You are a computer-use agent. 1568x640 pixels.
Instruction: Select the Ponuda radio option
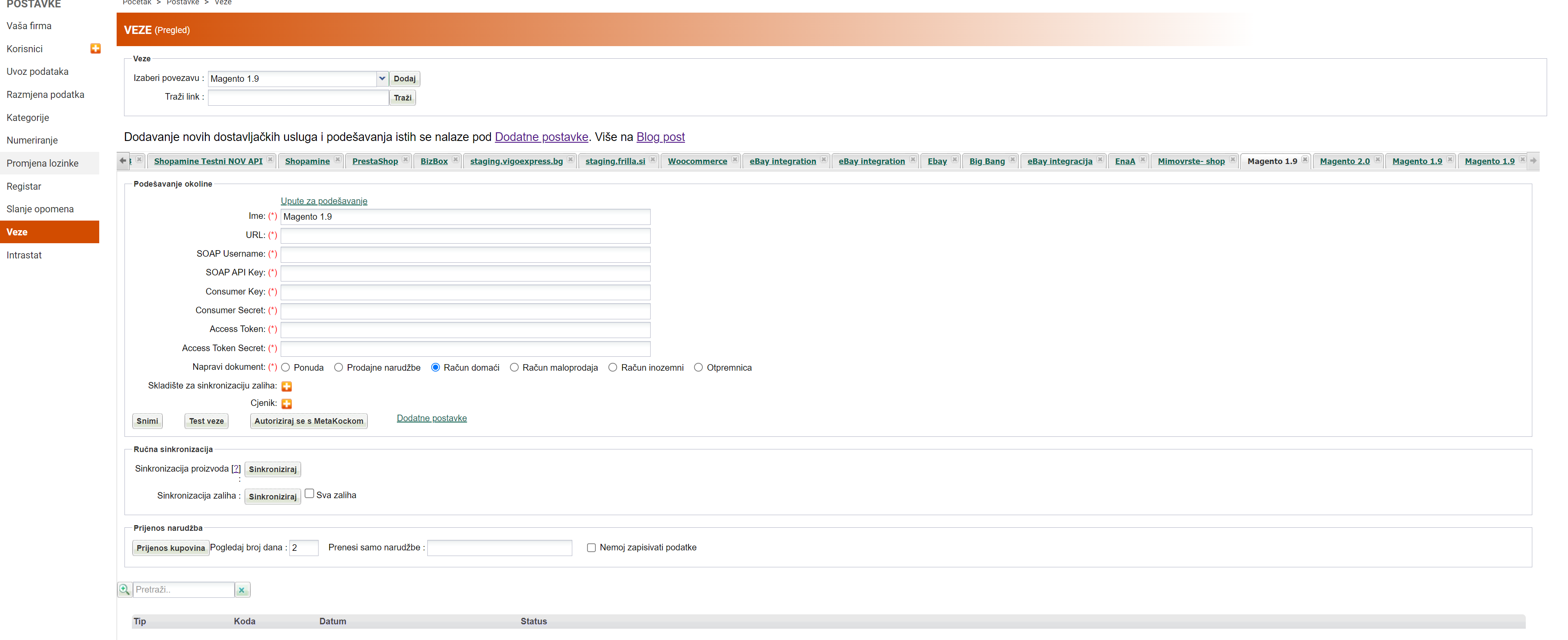285,368
